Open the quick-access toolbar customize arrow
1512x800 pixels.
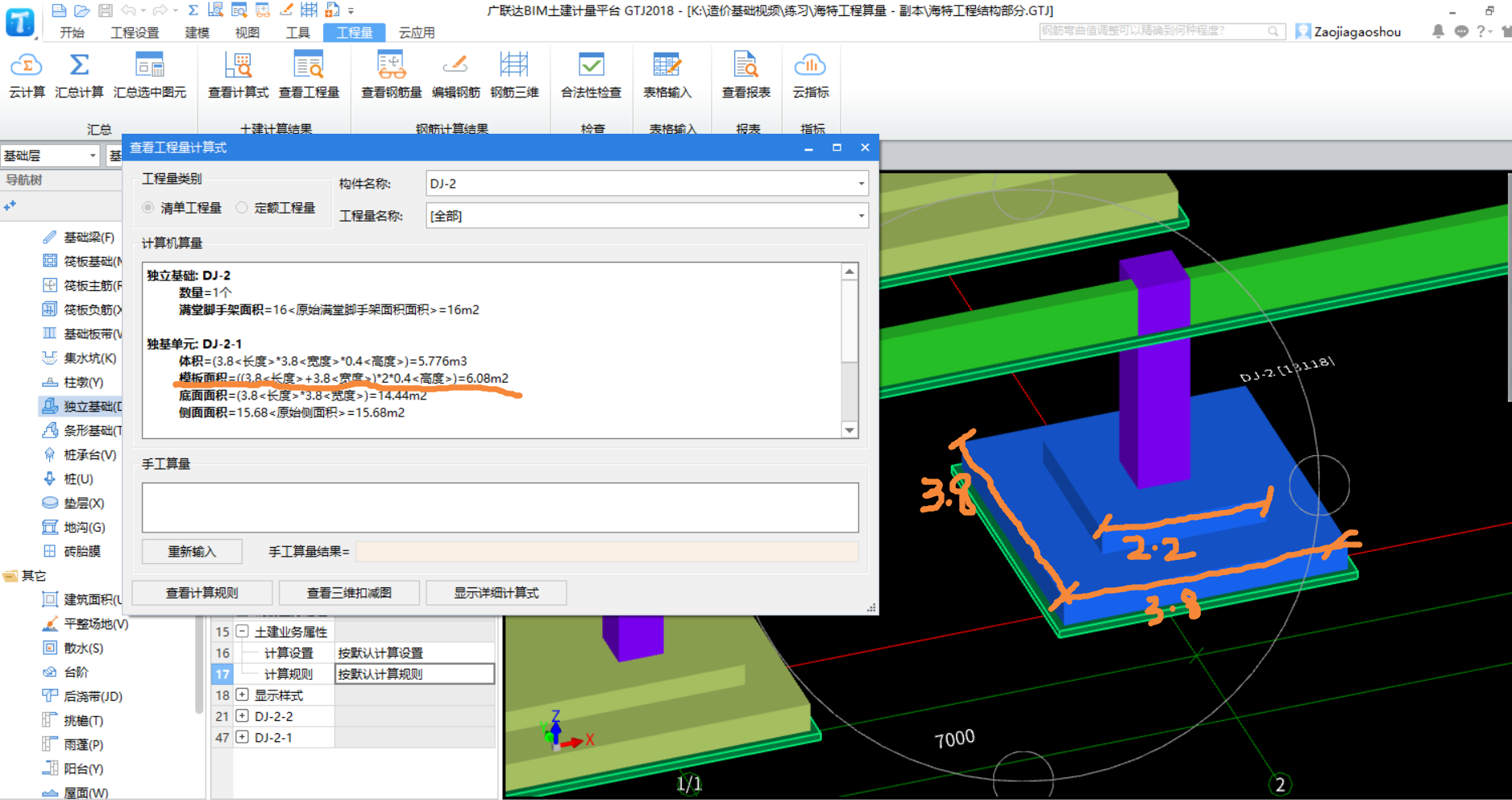tap(351, 11)
